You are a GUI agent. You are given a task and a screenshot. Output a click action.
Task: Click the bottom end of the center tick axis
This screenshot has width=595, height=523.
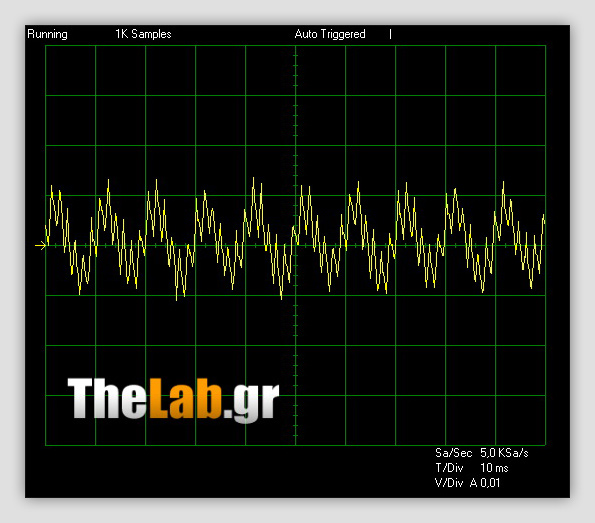(296, 445)
